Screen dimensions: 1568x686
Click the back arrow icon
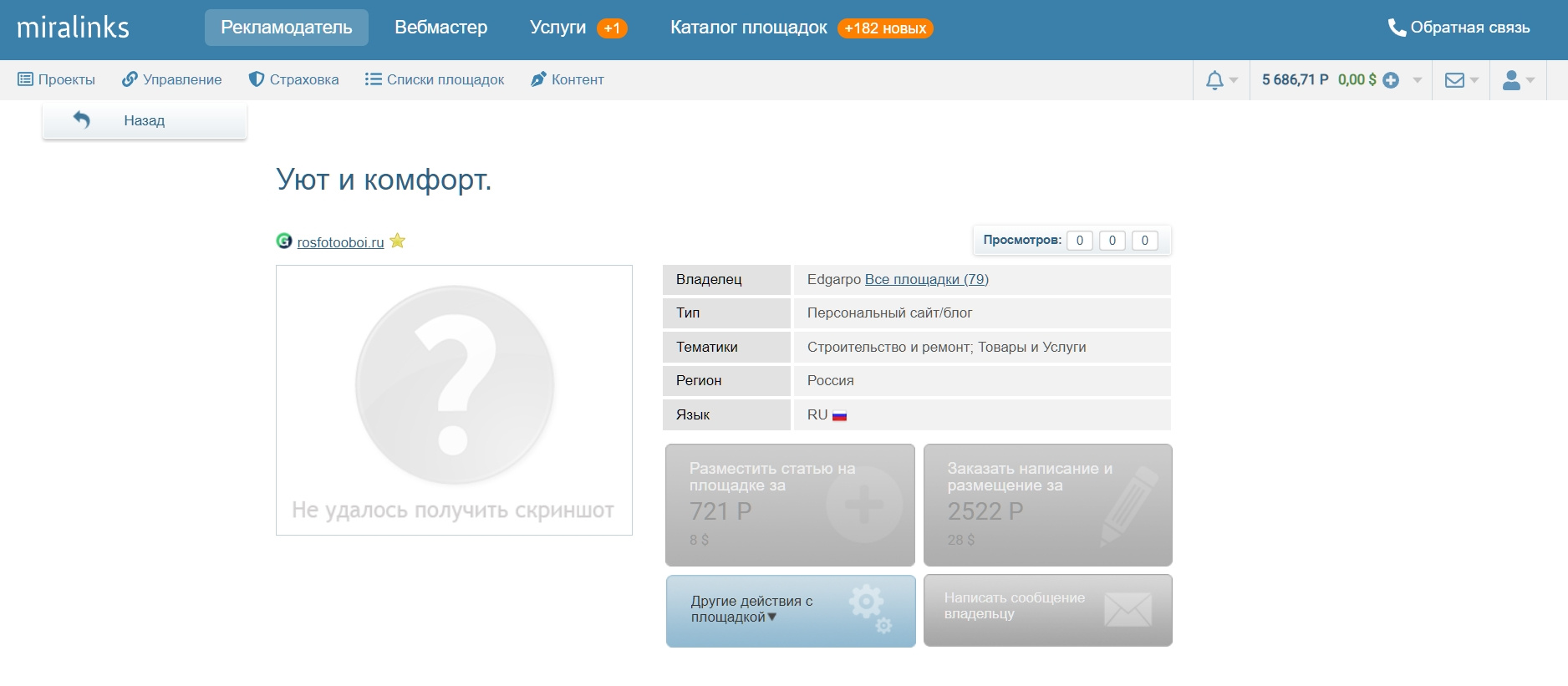81,119
